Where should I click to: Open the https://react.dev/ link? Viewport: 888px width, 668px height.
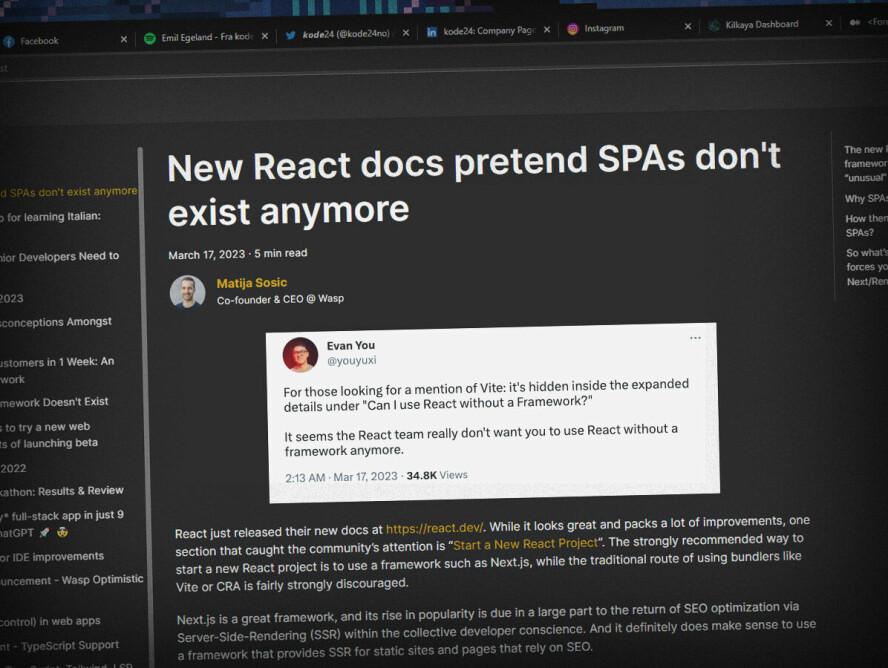click(x=434, y=528)
